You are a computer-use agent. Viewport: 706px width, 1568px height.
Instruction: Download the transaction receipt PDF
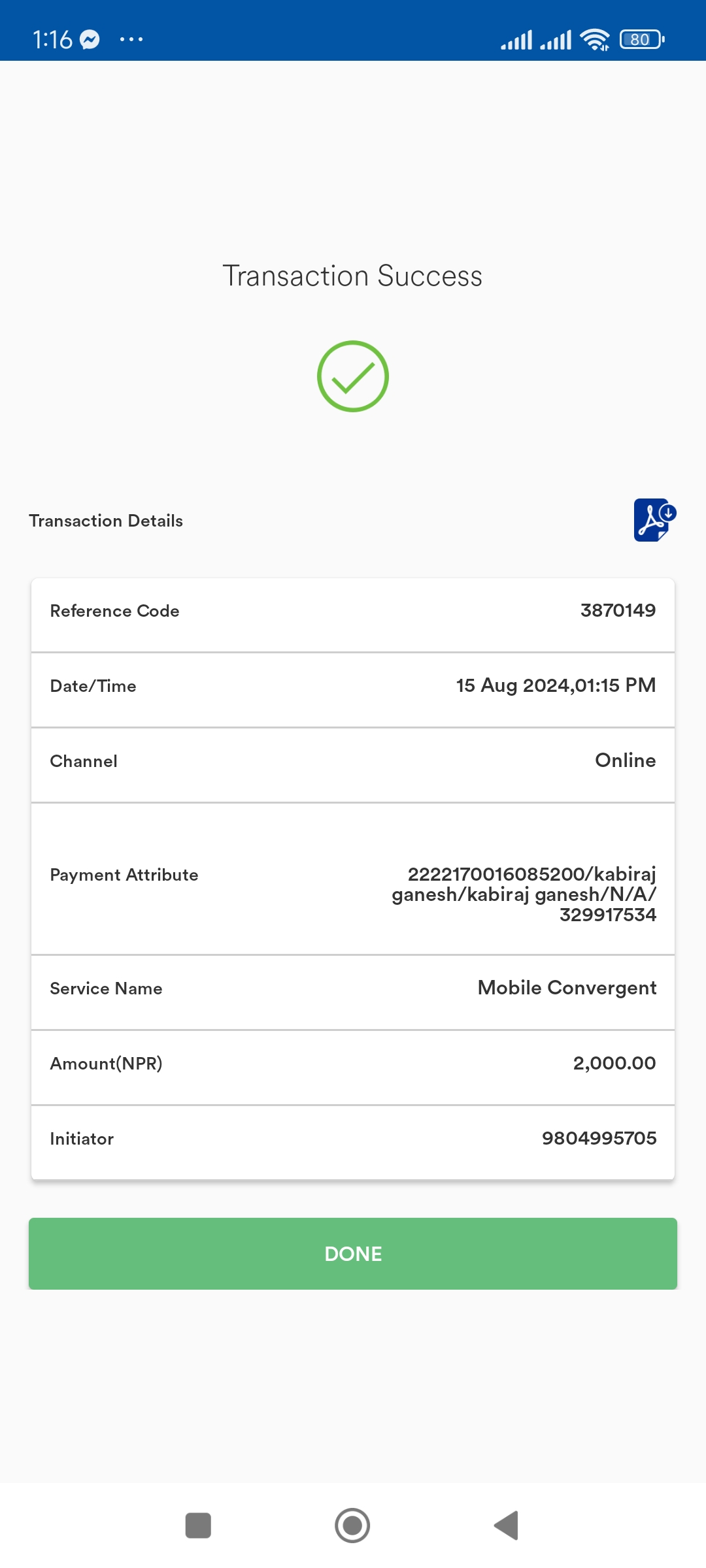(x=655, y=520)
